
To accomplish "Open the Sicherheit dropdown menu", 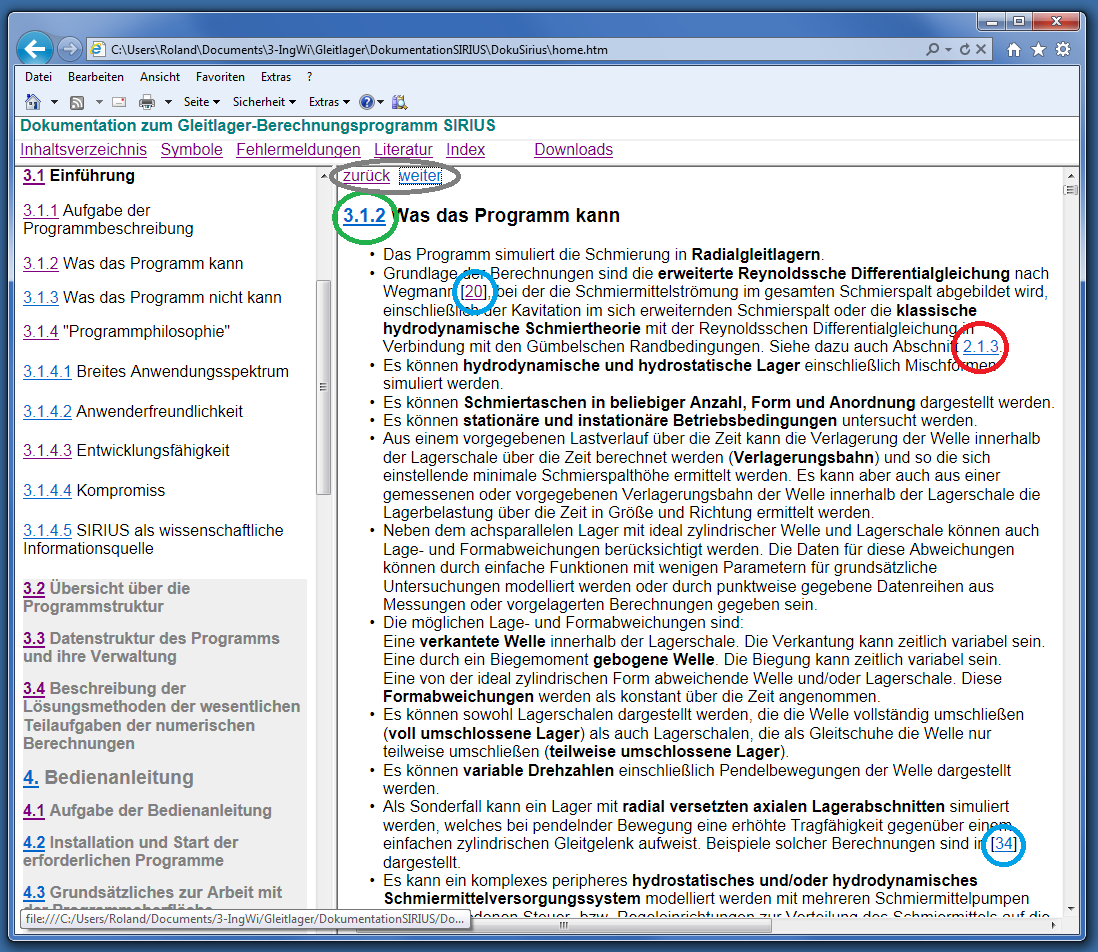I will coord(264,102).
